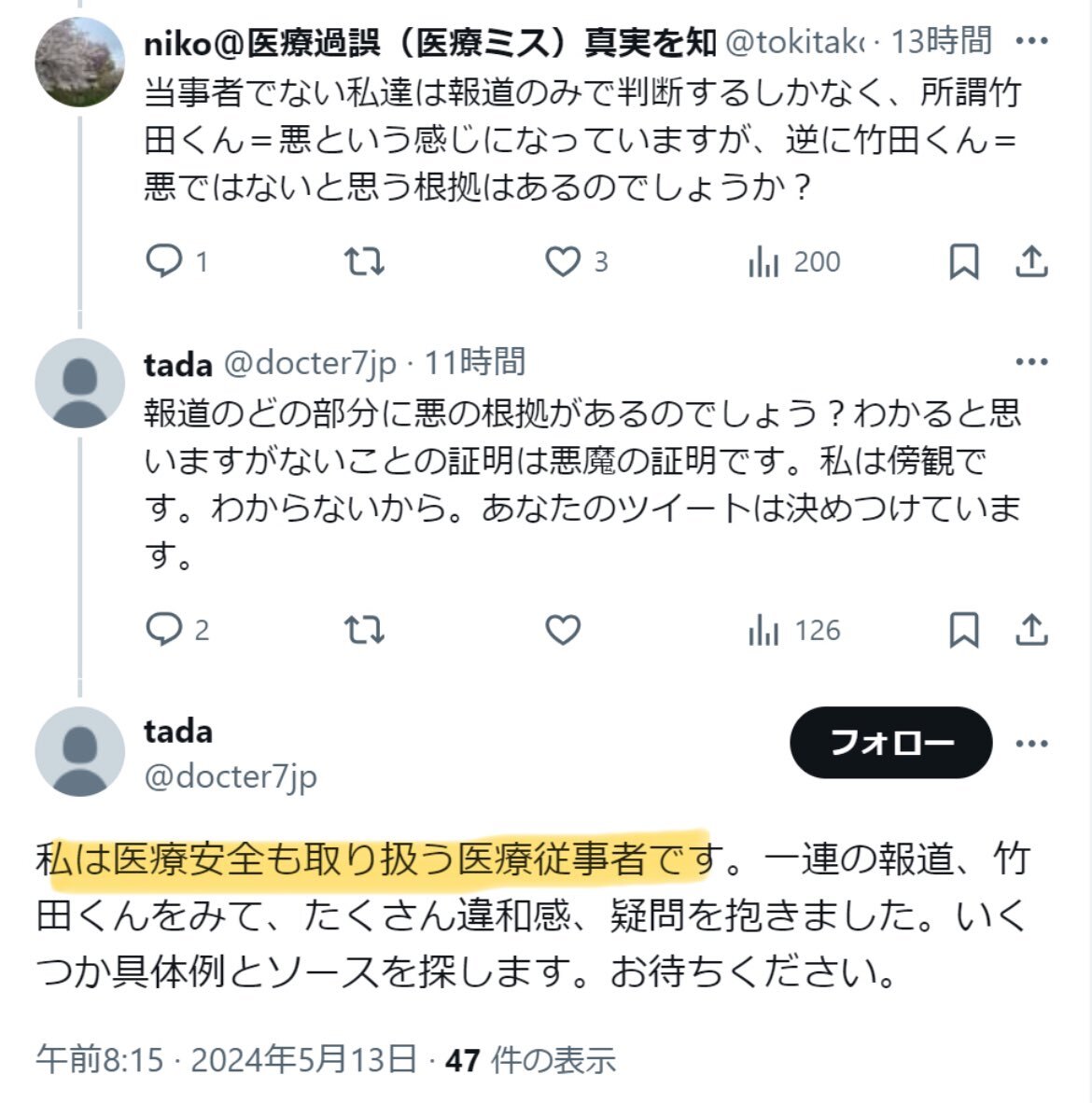Like tada's 11時間 tweet
The height and width of the screenshot is (1103, 1092).
[563, 629]
